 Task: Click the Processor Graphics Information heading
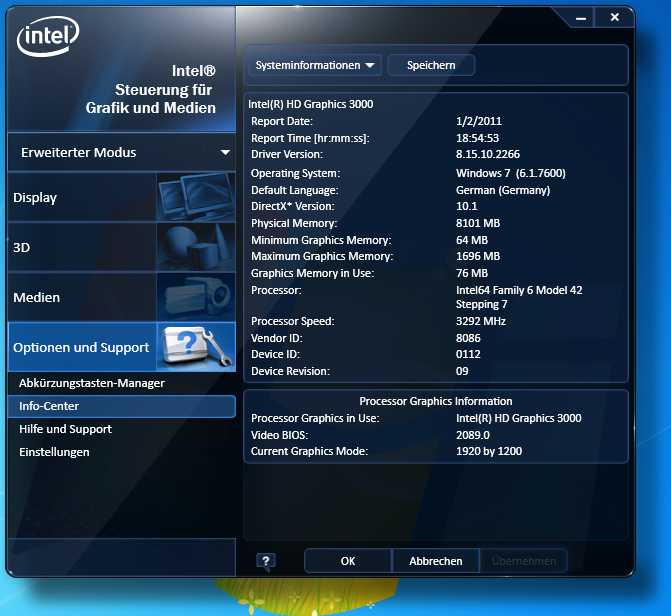(x=435, y=401)
